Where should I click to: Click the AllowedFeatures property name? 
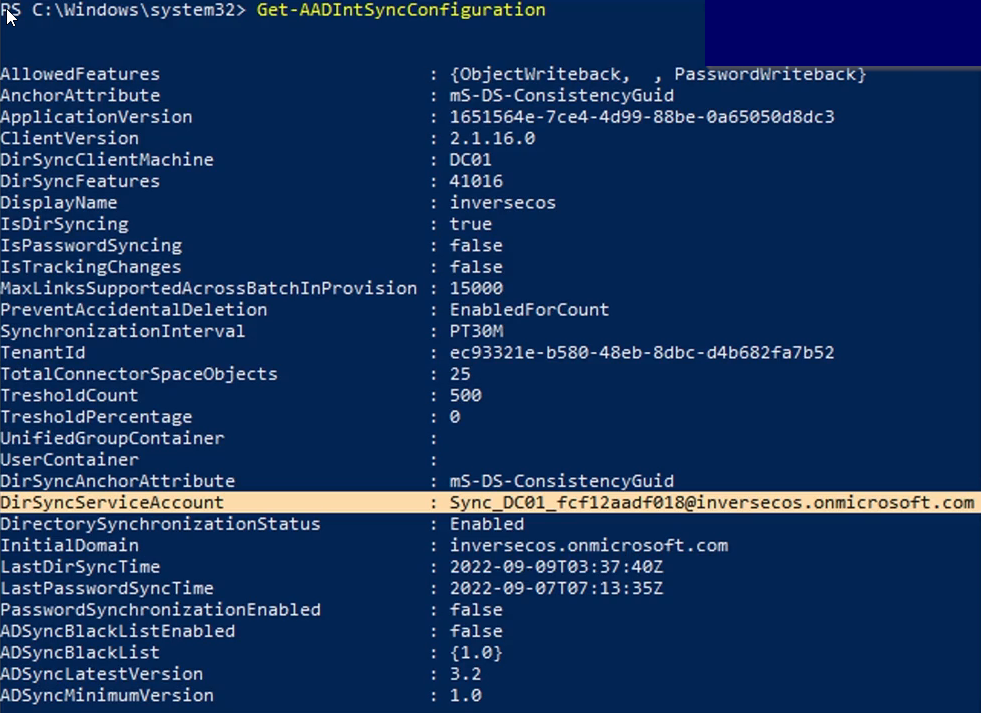click(x=80, y=74)
